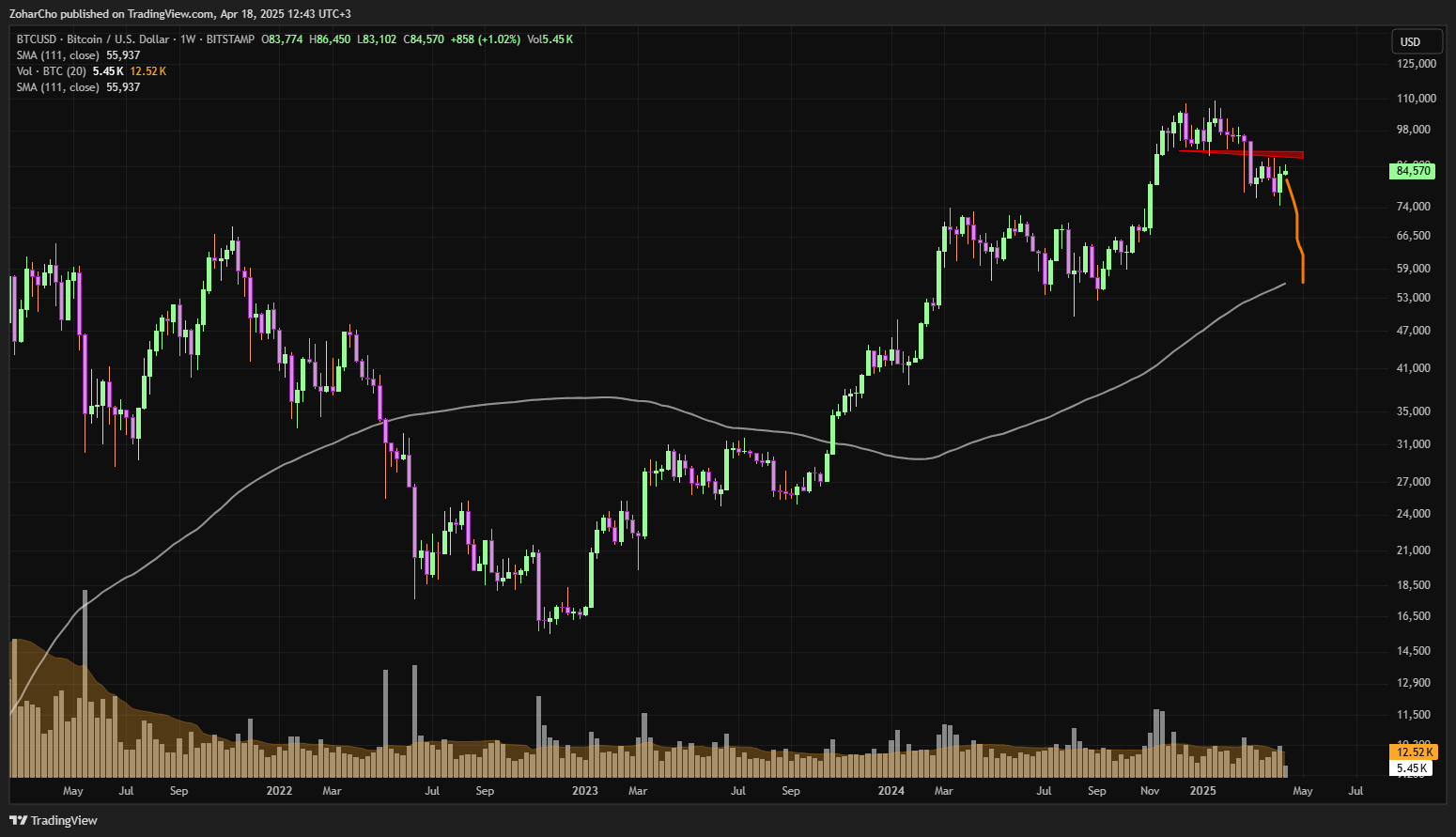Click the 59,000 price axis label

[x=1414, y=269]
